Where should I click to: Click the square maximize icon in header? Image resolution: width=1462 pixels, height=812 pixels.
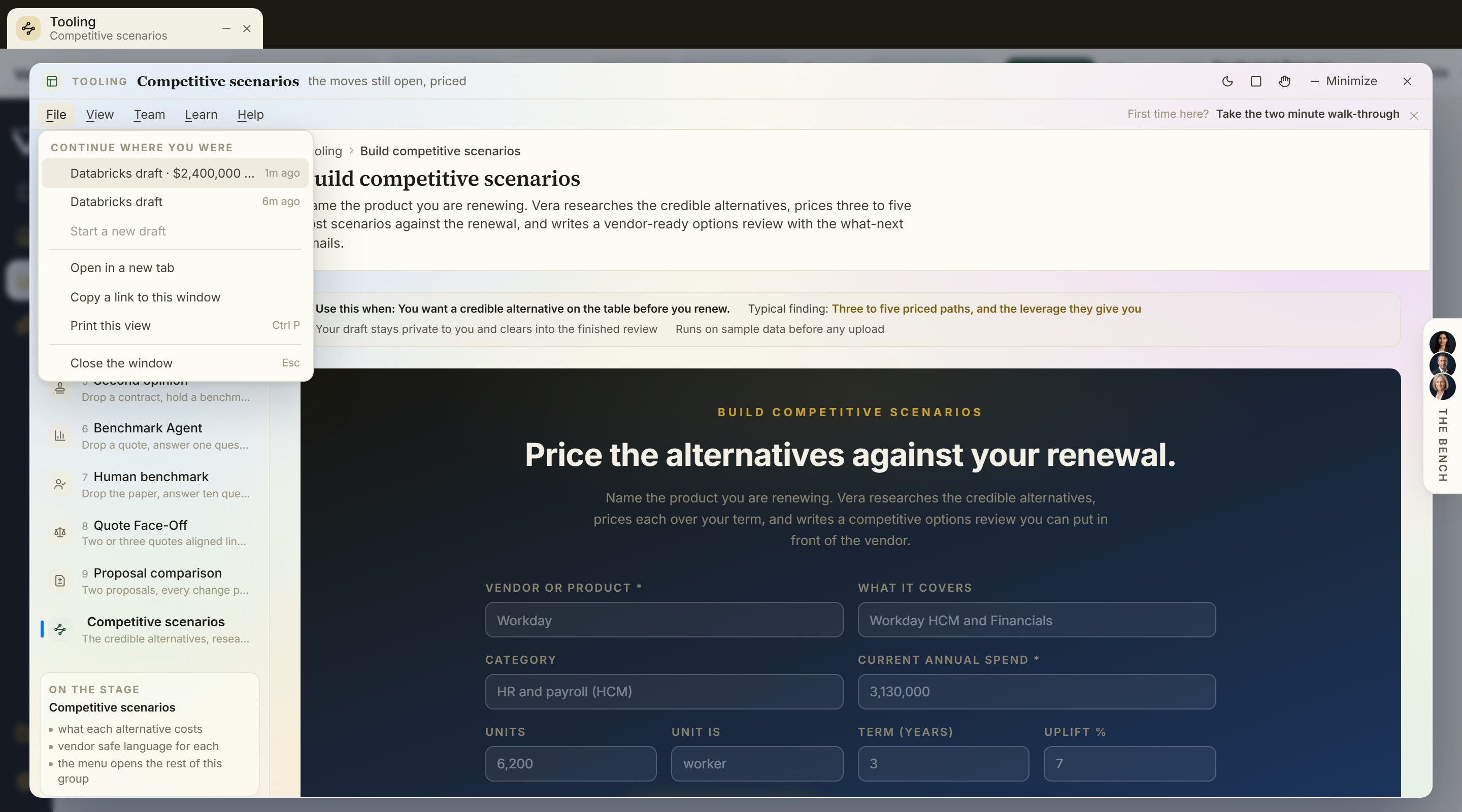1256,81
